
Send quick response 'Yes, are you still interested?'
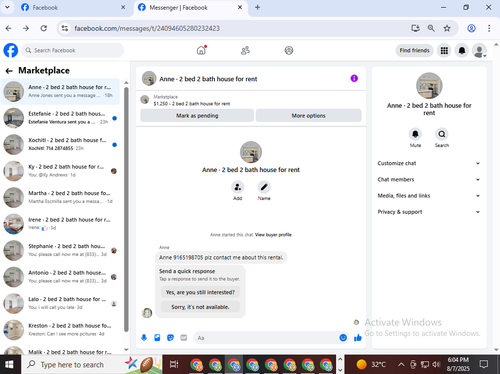pos(200,292)
